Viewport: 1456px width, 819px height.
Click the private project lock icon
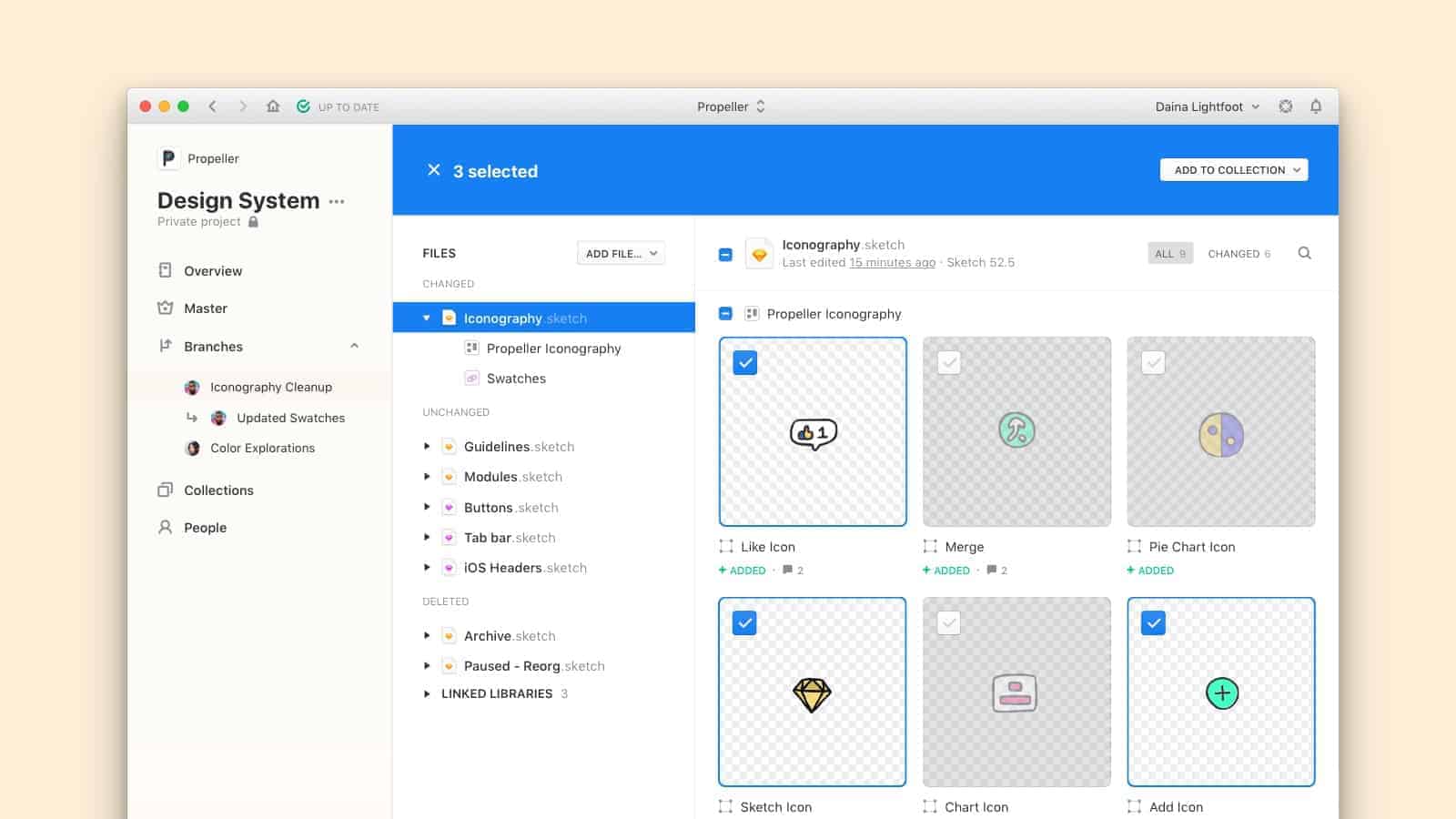(253, 221)
